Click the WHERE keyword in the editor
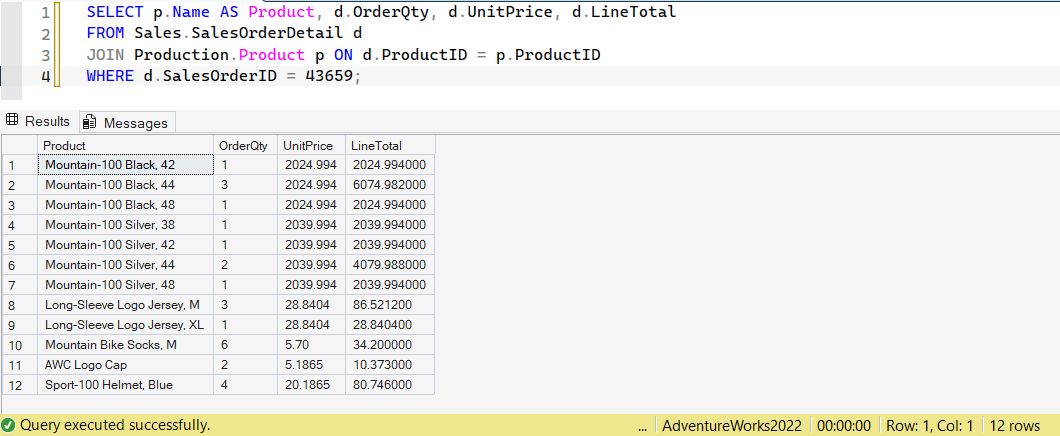 click(x=110, y=76)
